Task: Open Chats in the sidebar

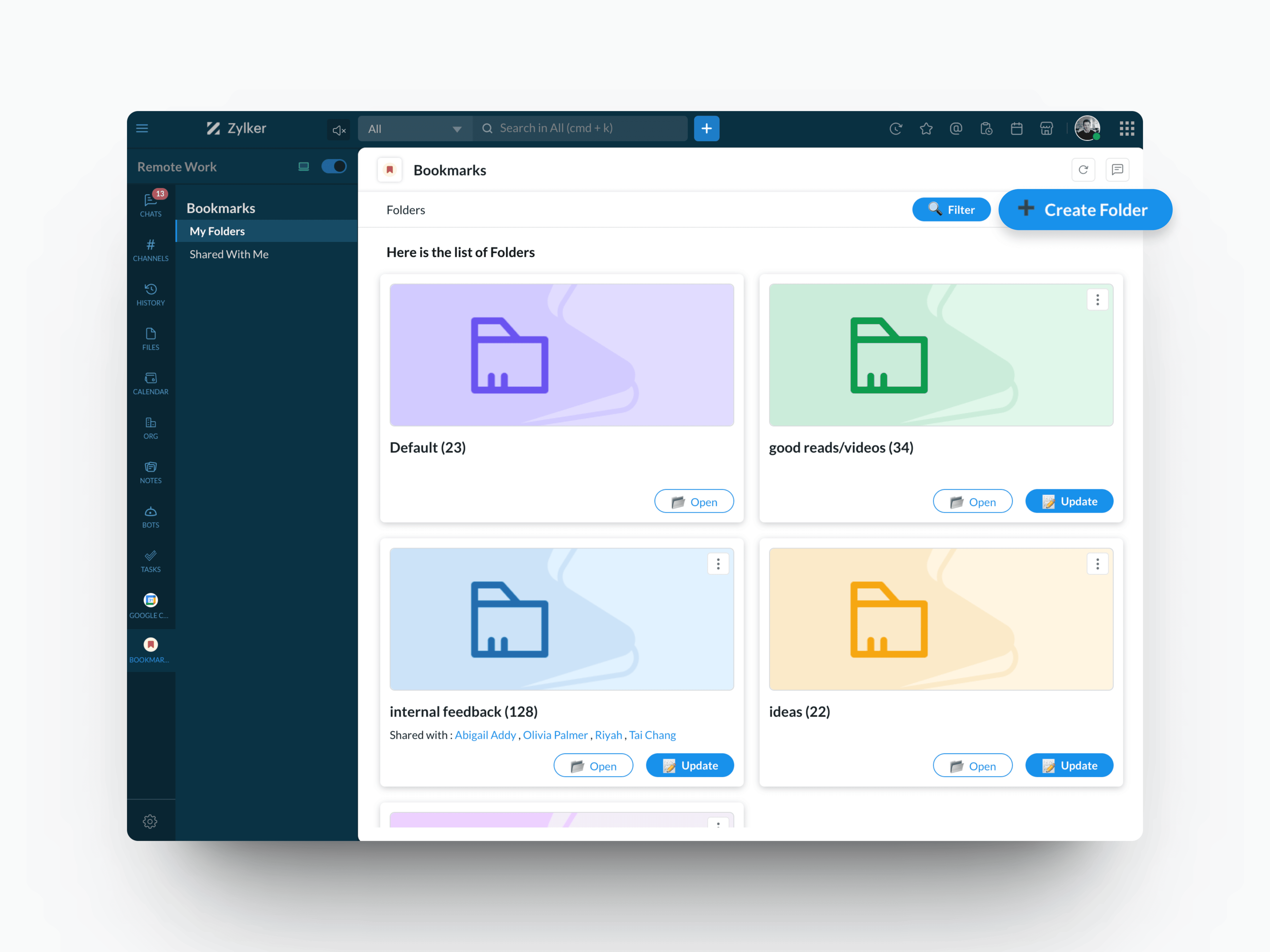Action: tap(150, 205)
